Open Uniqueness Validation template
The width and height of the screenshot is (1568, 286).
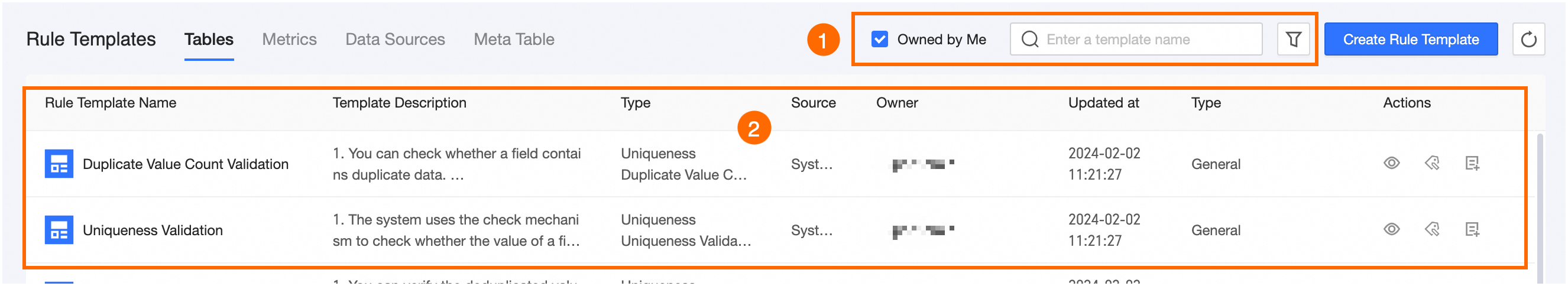point(153,230)
